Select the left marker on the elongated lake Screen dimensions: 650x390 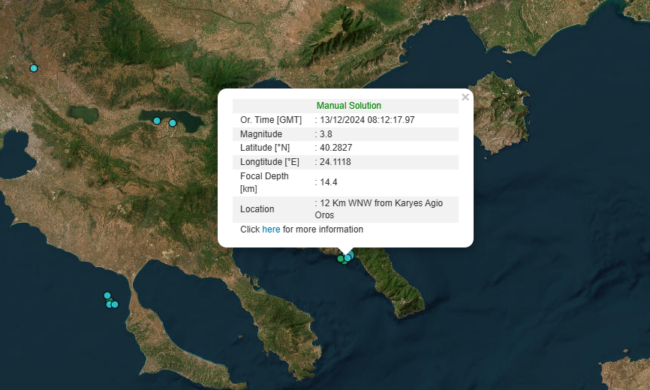click(x=157, y=121)
